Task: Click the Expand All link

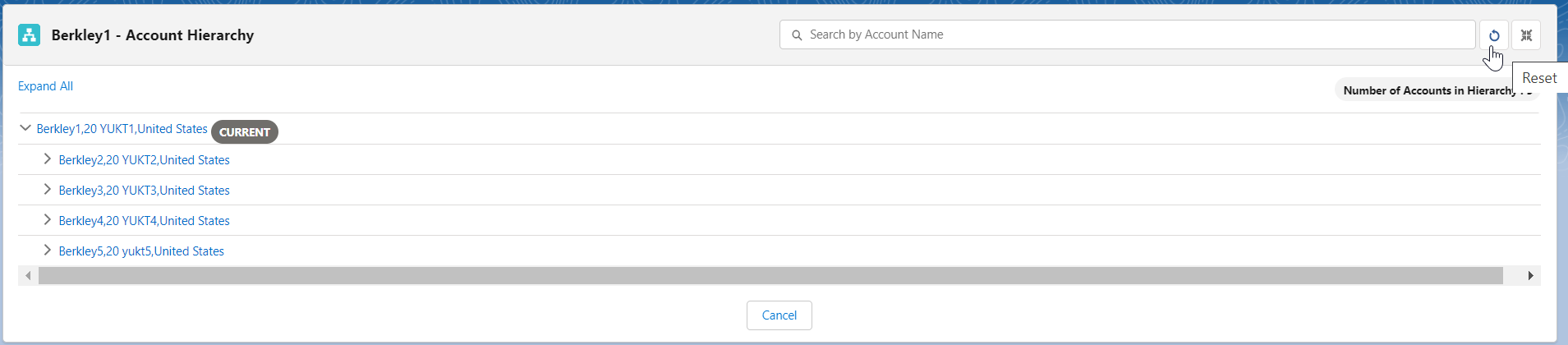Action: click(x=45, y=86)
